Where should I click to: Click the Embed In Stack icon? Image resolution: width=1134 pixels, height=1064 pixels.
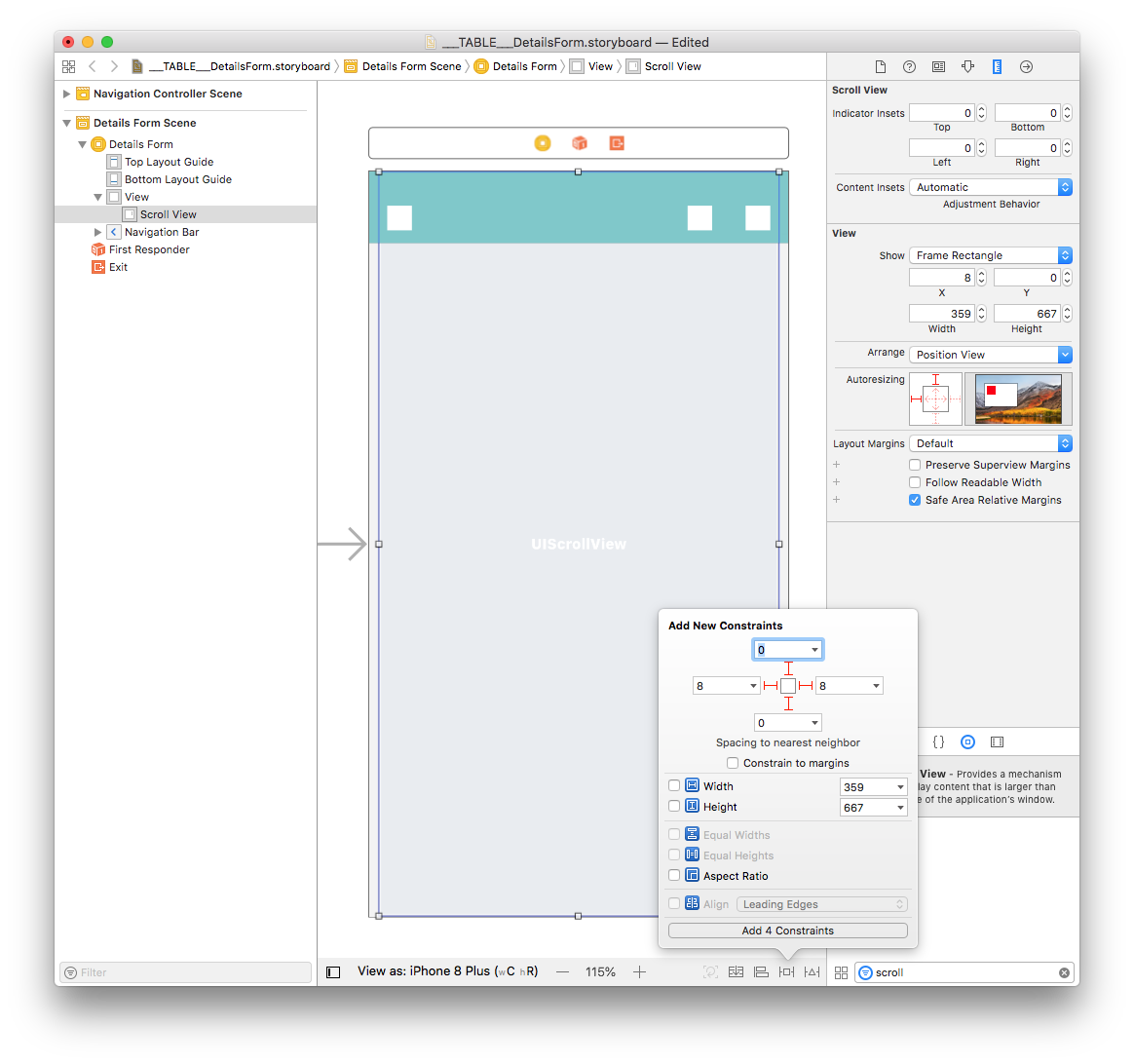736,972
